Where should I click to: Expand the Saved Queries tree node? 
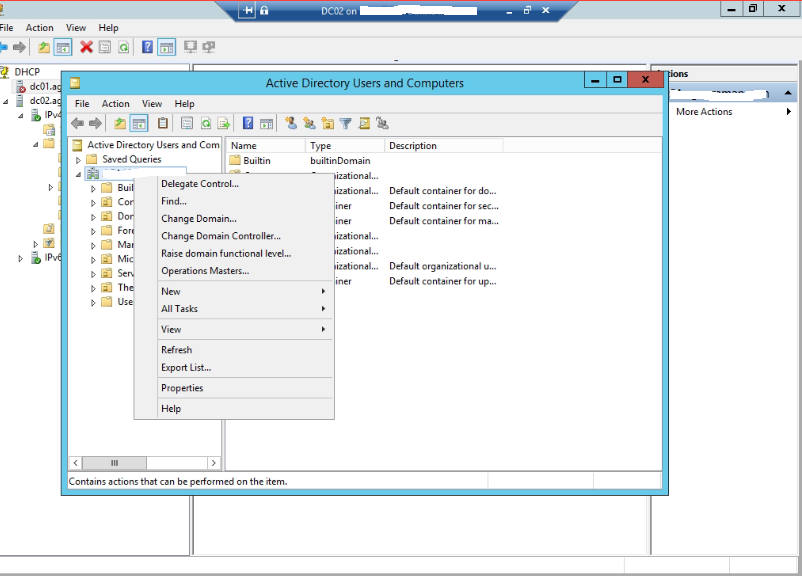click(x=78, y=160)
